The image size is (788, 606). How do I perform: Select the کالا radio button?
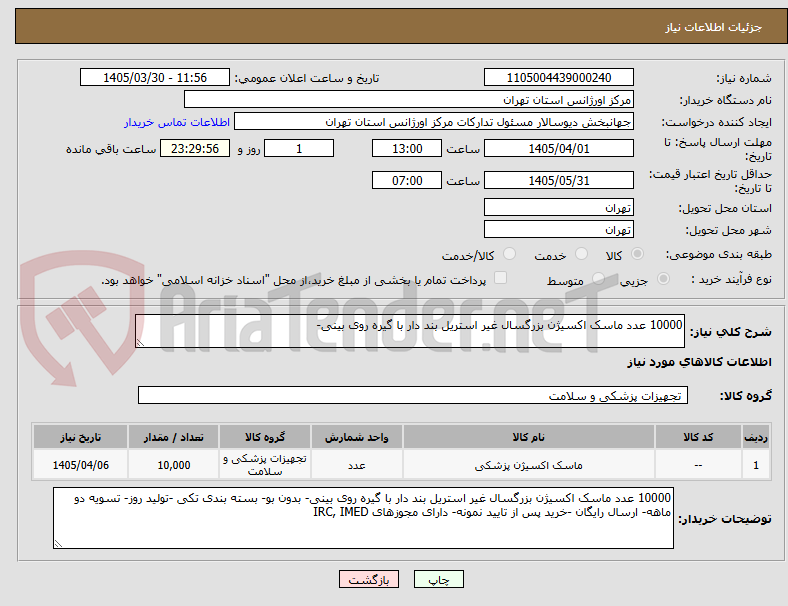(x=637, y=254)
